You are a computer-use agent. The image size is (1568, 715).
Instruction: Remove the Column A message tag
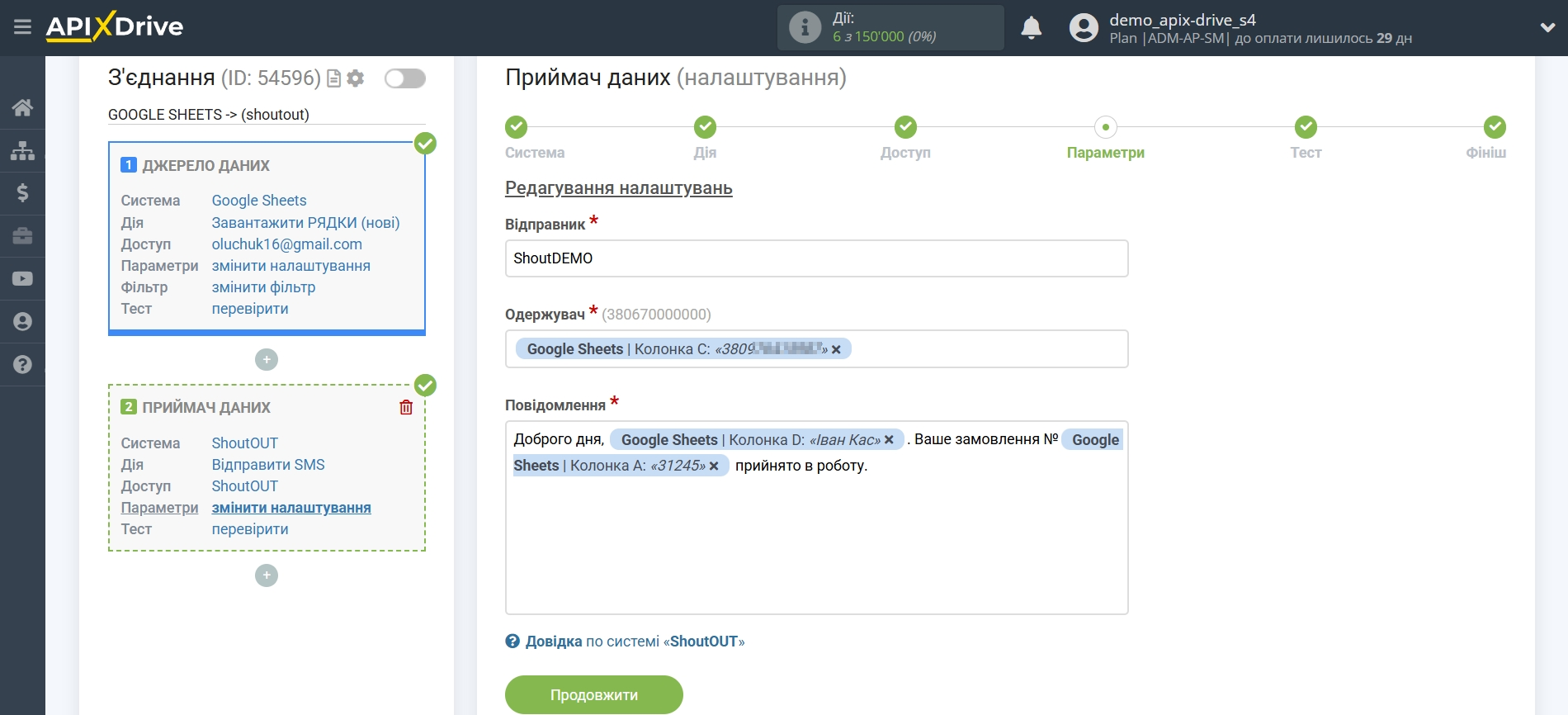click(x=714, y=466)
